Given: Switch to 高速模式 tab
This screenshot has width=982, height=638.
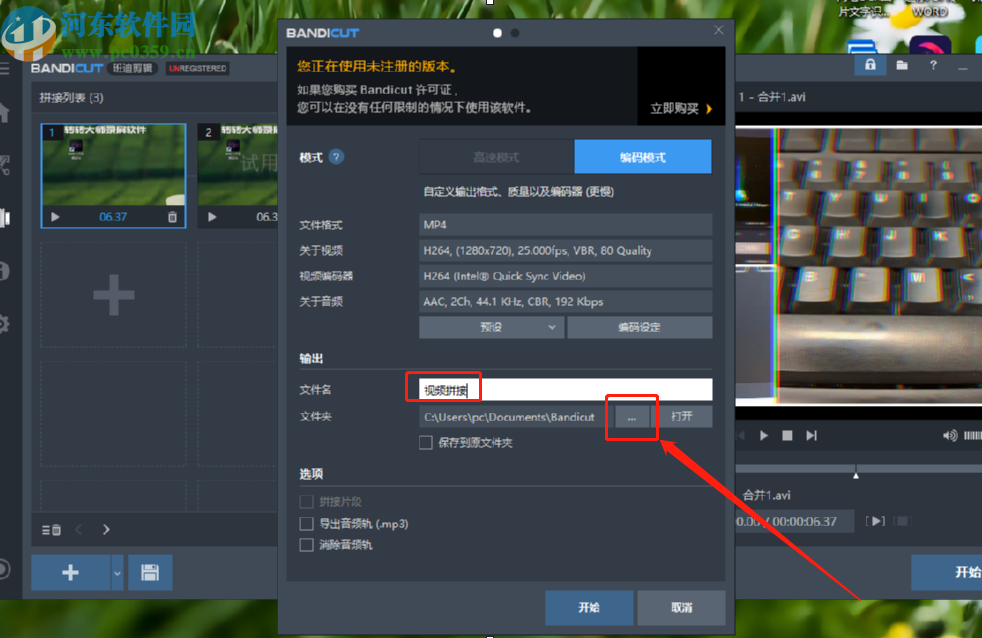Looking at the screenshot, I should pos(497,157).
